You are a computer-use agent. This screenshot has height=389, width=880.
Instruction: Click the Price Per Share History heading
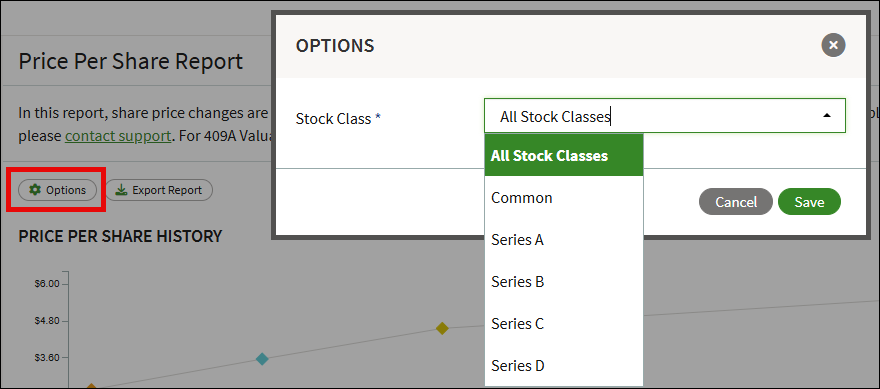pyautogui.click(x=120, y=236)
